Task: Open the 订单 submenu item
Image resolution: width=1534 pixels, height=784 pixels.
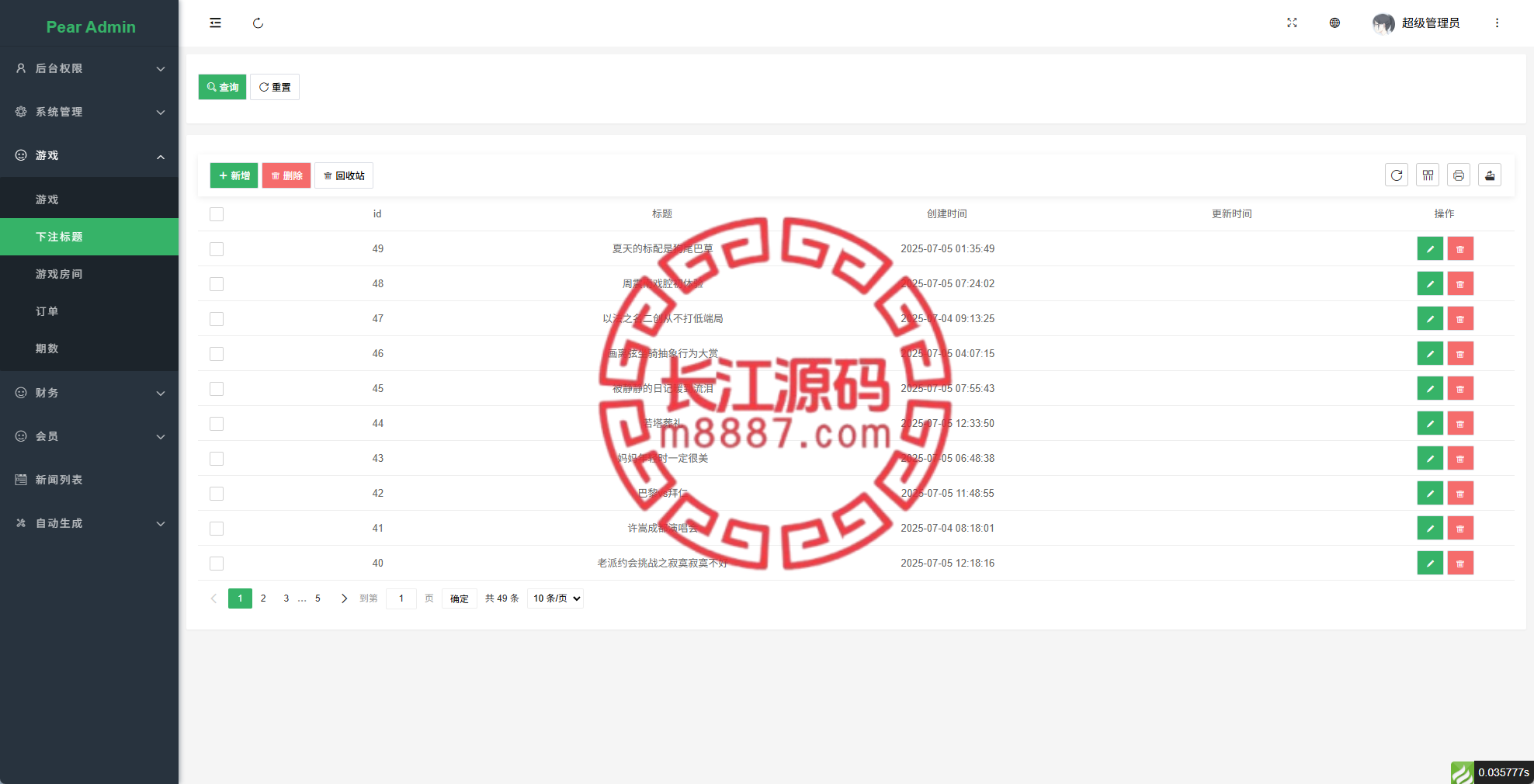Action: pyautogui.click(x=89, y=311)
